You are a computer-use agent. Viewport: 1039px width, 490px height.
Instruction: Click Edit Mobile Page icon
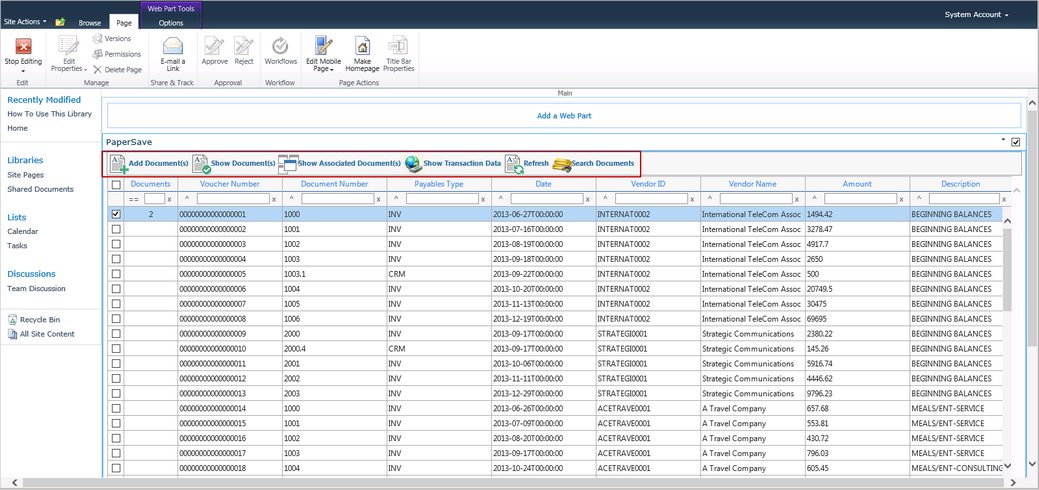(x=323, y=46)
